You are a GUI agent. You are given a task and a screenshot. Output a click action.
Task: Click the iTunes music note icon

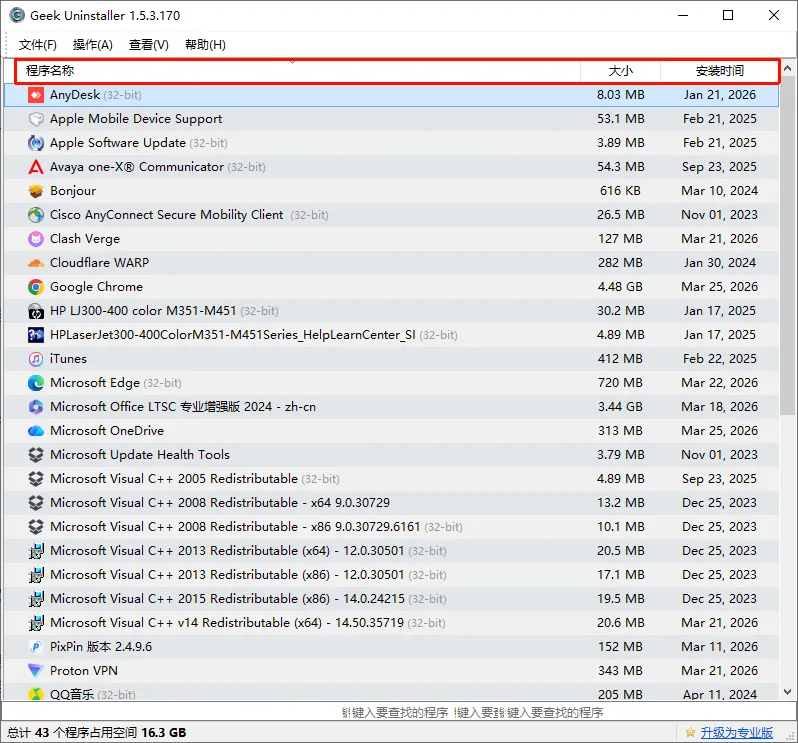point(36,359)
